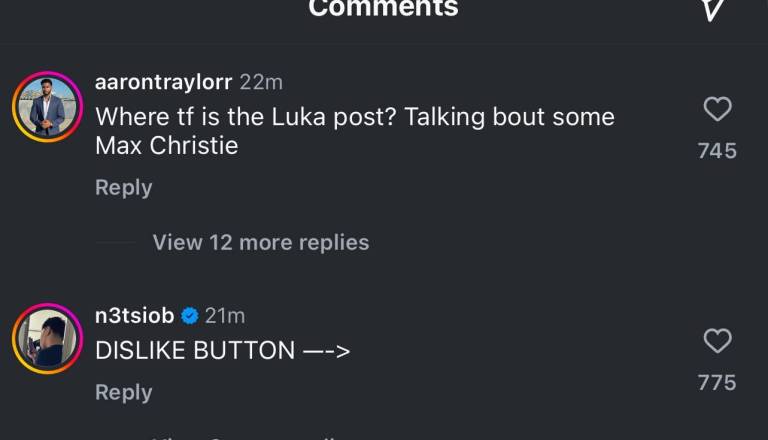Click n3tsiob's blue verified badge

189,316
